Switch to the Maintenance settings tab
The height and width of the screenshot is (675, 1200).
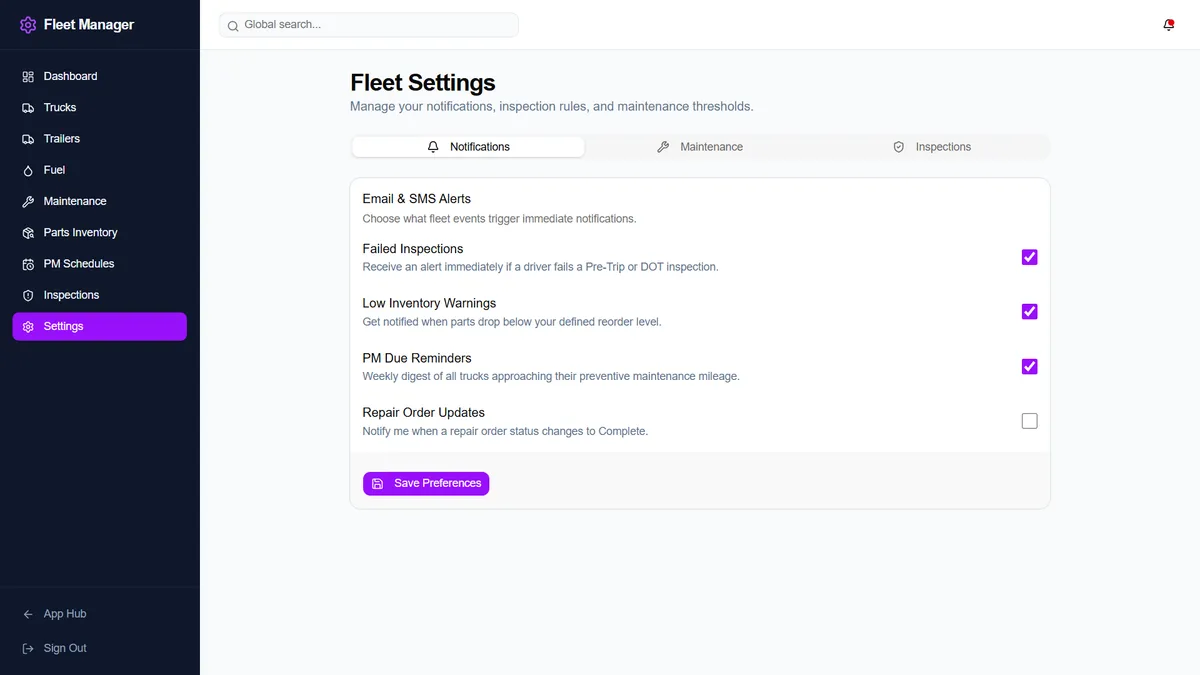coord(700,147)
